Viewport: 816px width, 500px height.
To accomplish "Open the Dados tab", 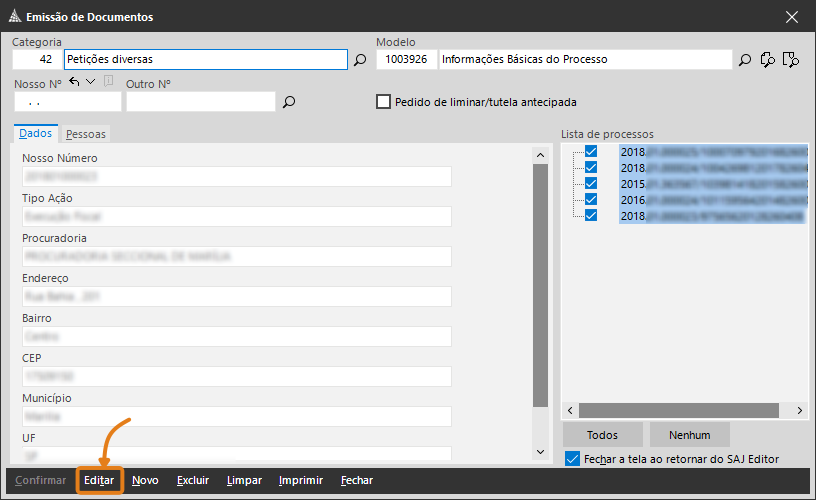I will pyautogui.click(x=35, y=134).
